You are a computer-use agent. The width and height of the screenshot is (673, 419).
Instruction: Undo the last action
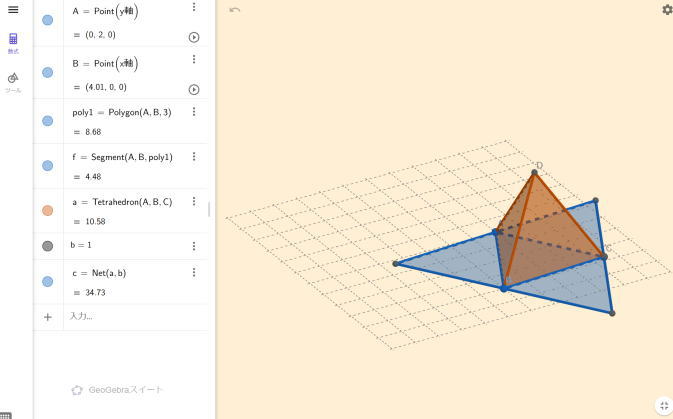point(234,10)
